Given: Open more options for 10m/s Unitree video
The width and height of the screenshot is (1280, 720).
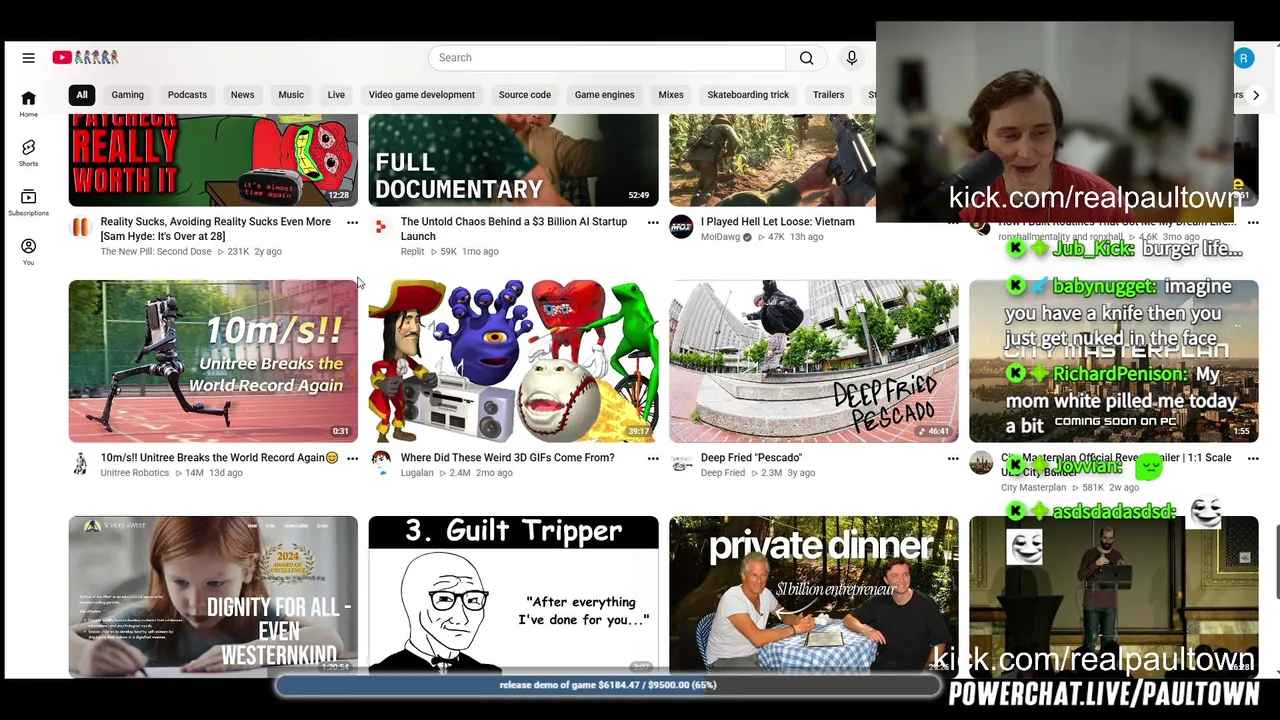Looking at the screenshot, I should 352,459.
